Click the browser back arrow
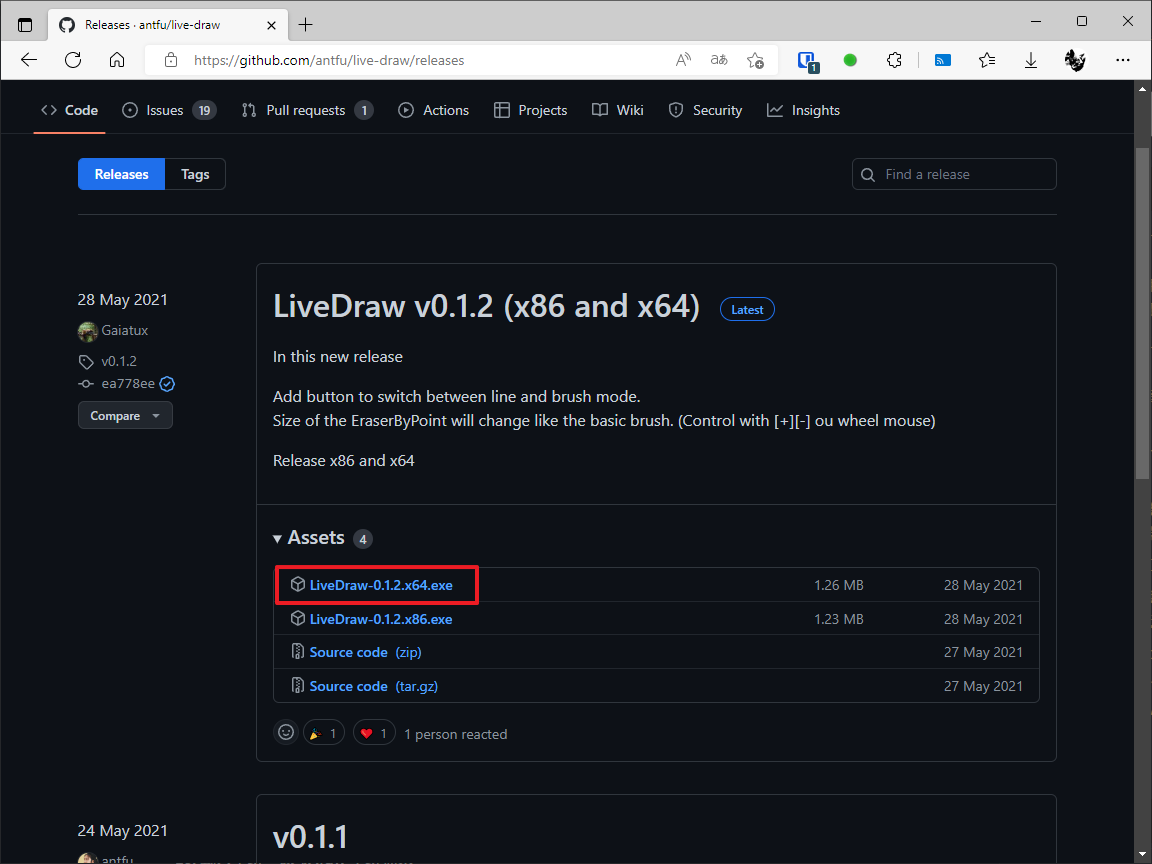This screenshot has height=864, width=1152. tap(29, 60)
